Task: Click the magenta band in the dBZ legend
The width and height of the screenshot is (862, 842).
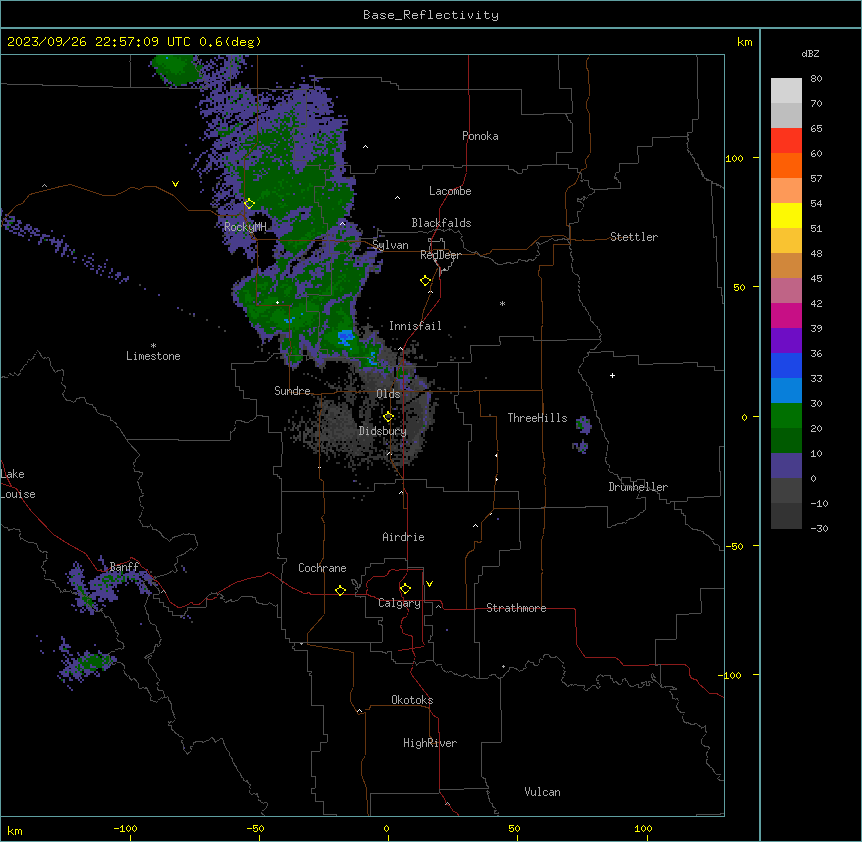Action: click(786, 315)
